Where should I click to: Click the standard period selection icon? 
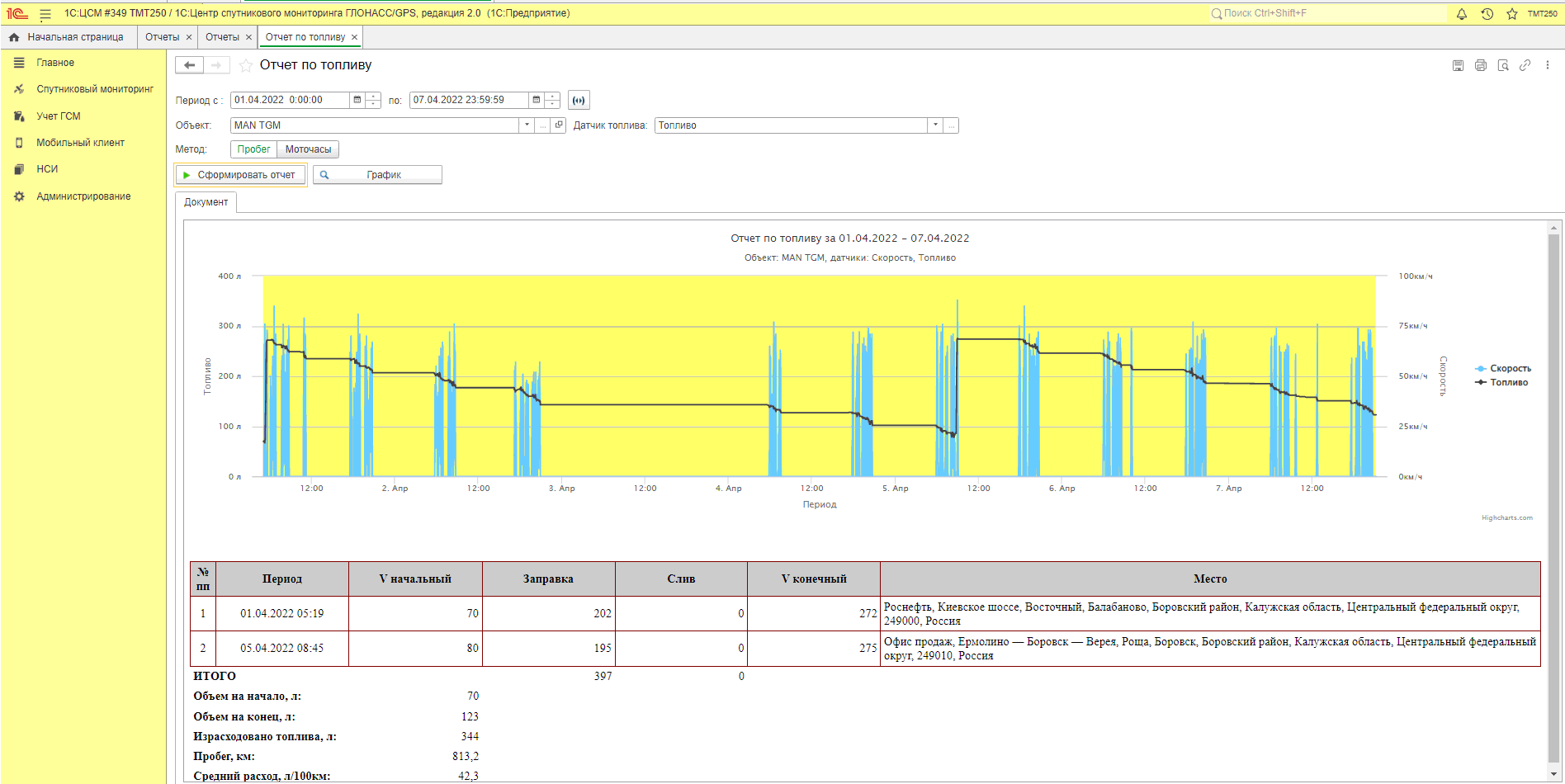coord(579,100)
